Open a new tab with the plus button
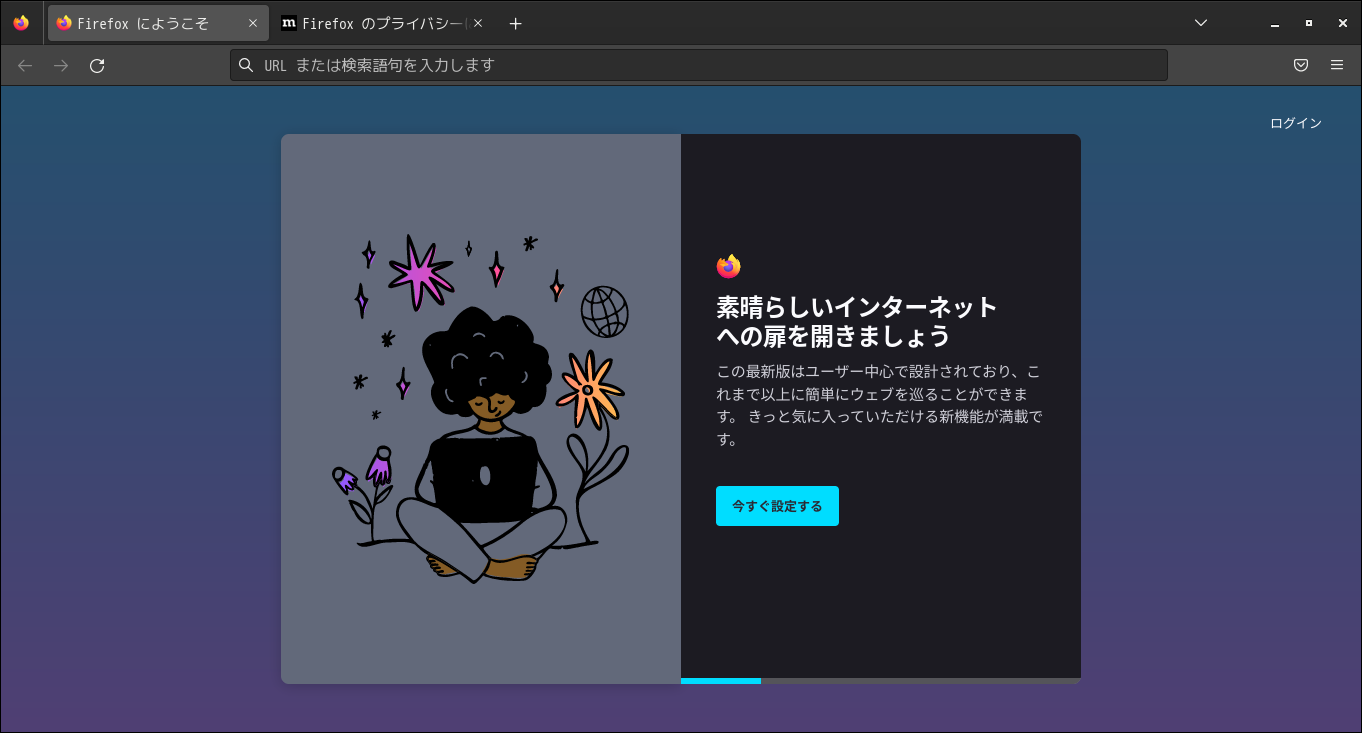 pos(515,23)
